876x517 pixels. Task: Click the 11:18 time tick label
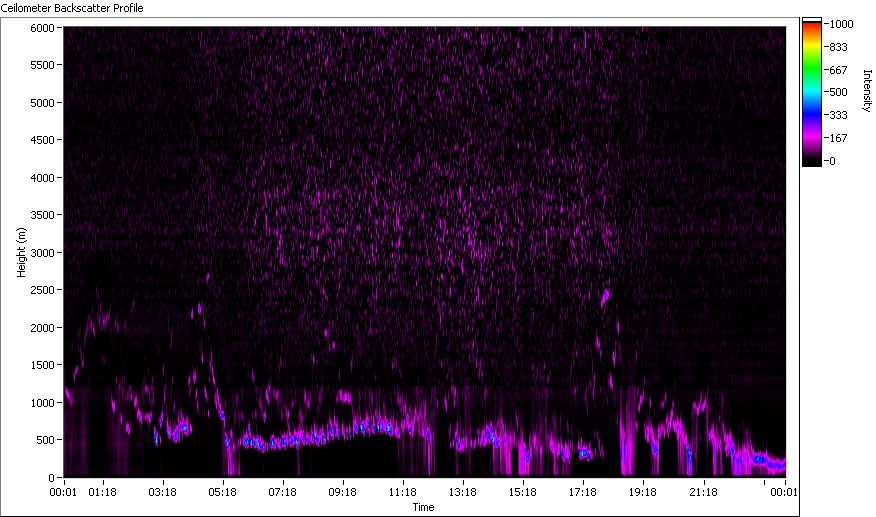click(403, 492)
